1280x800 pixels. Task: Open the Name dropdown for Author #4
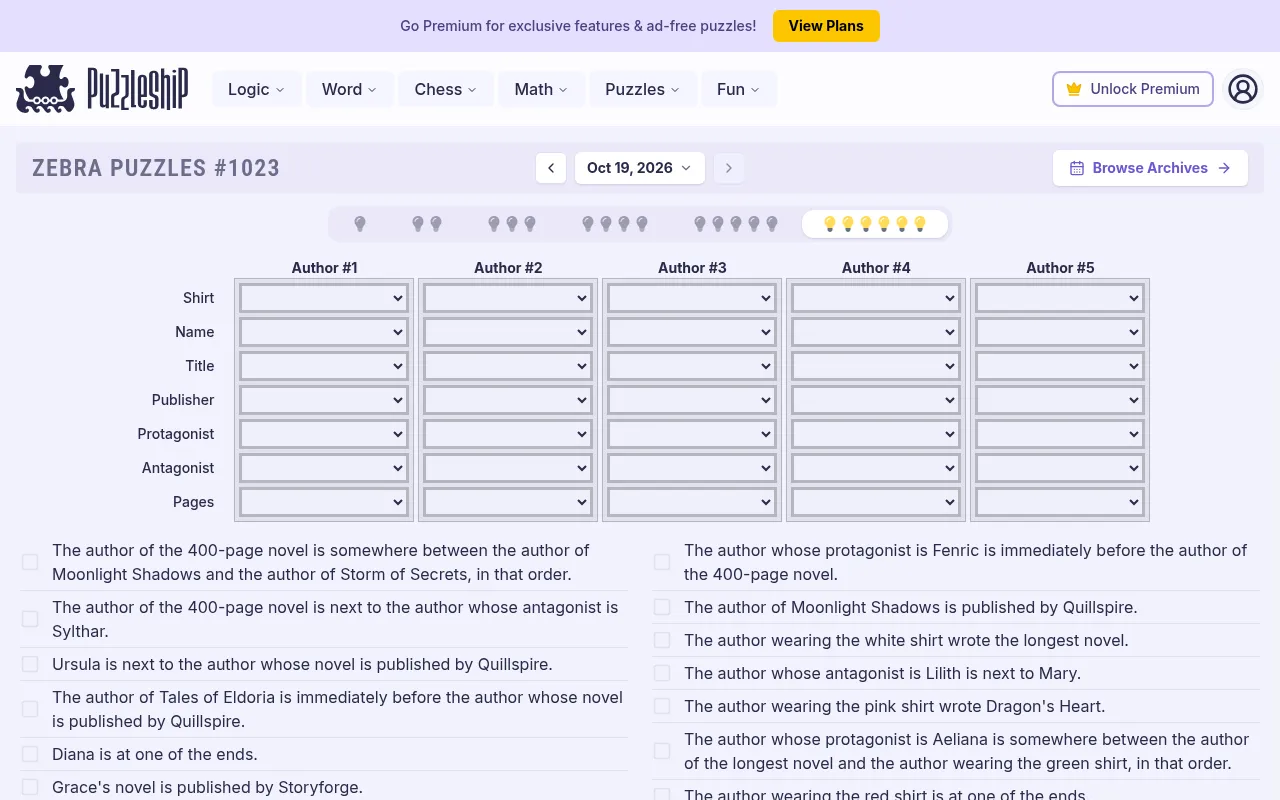point(876,332)
